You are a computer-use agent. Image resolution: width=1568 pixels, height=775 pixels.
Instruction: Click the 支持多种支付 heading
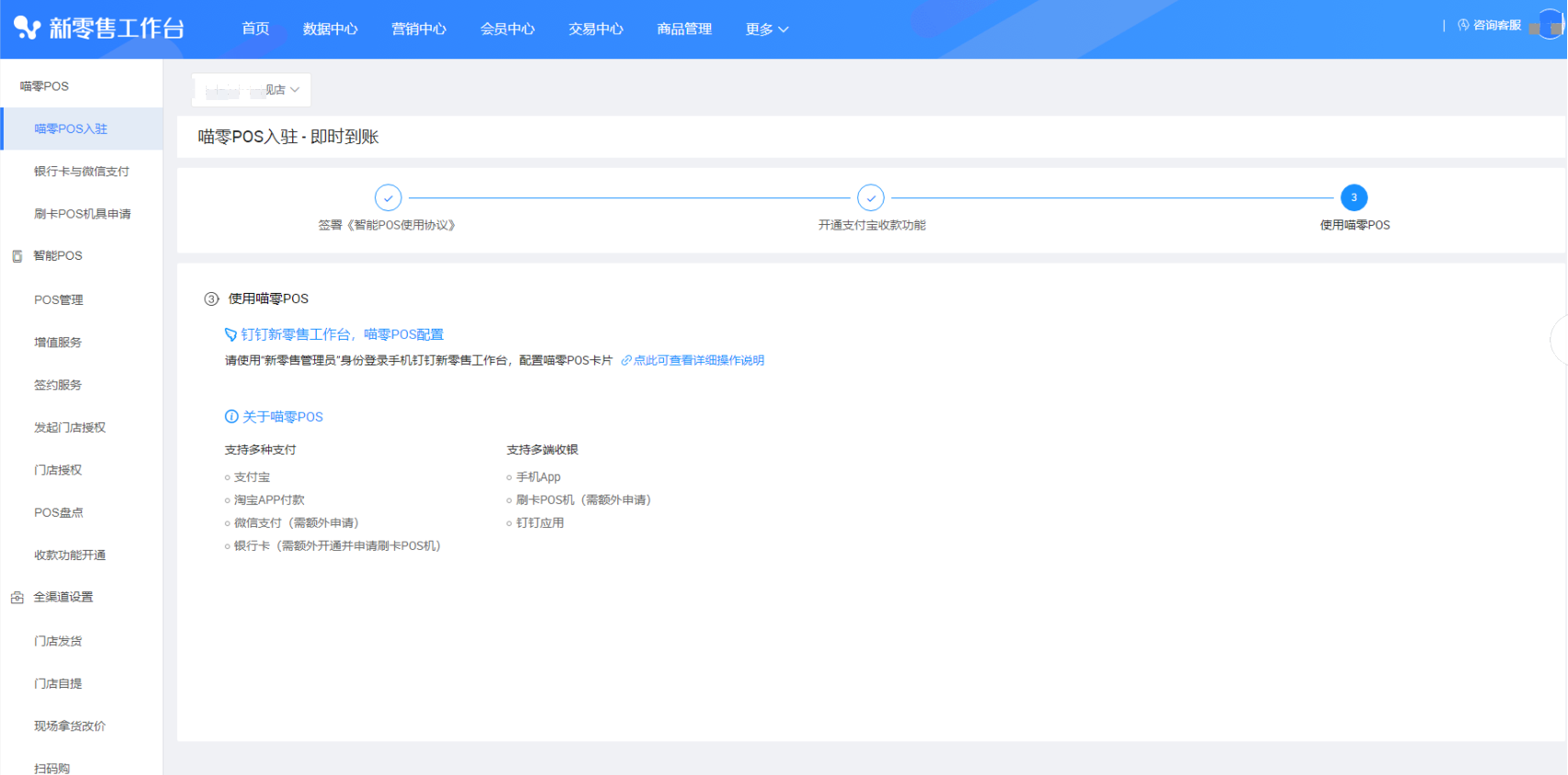pos(261,450)
